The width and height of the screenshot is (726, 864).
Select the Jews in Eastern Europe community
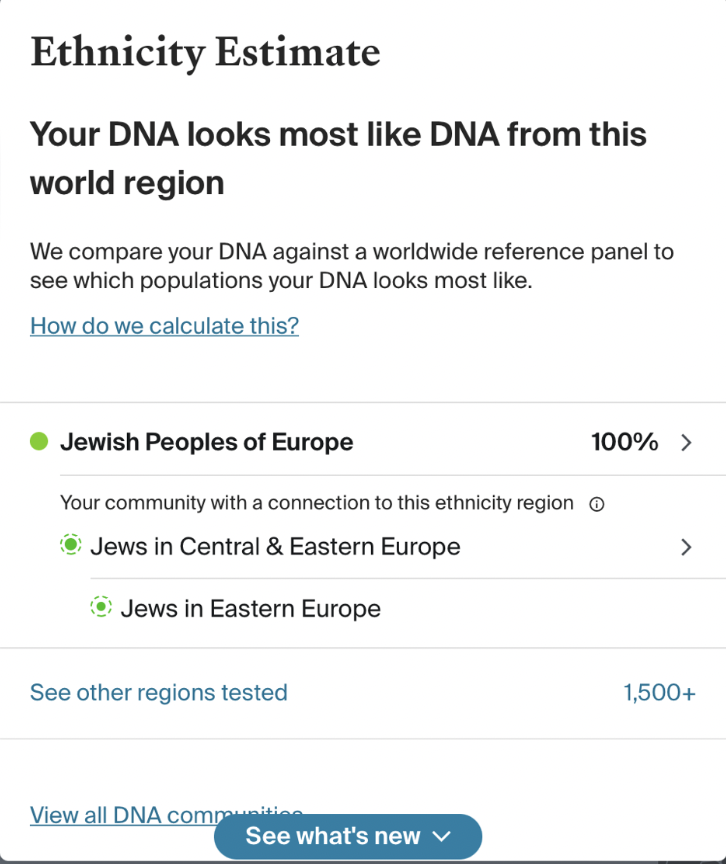click(x=250, y=608)
